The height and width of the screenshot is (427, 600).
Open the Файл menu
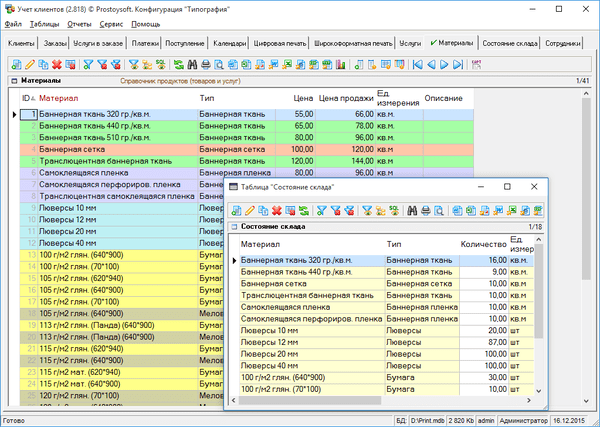13,24
